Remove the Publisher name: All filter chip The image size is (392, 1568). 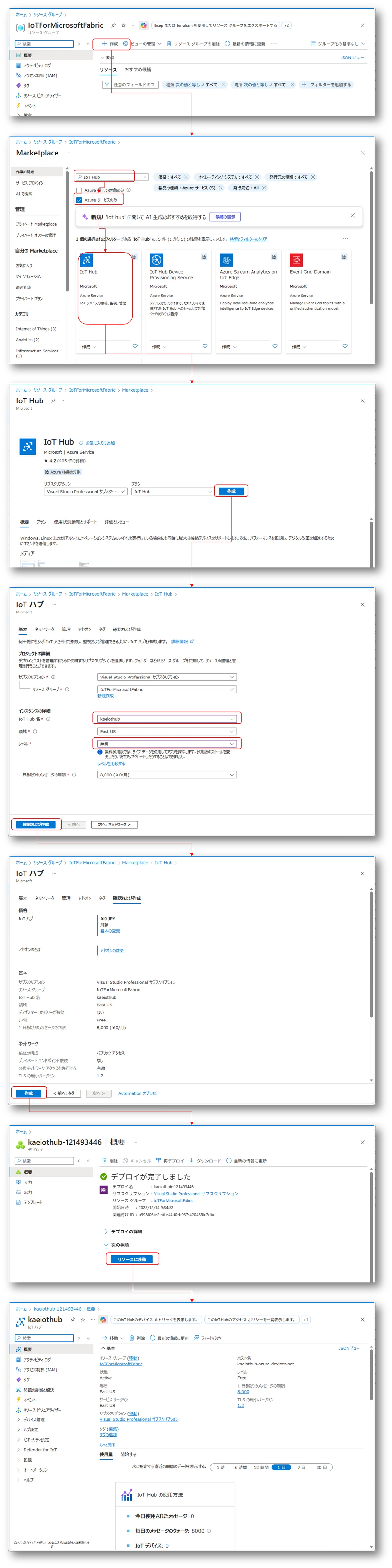pos(264,188)
